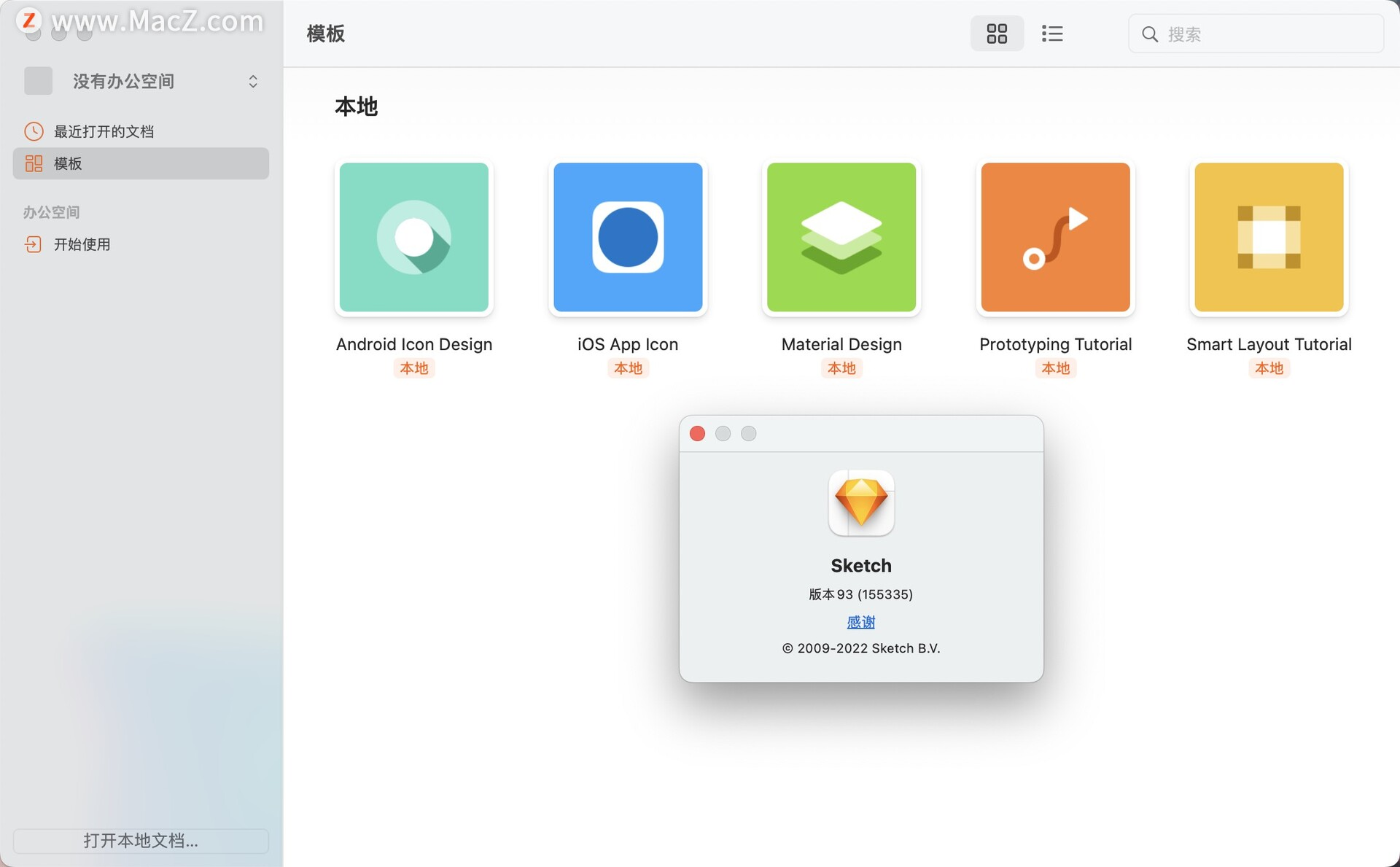Select the Android Icon Design template icon
The width and height of the screenshot is (1400, 867).
pos(413,238)
